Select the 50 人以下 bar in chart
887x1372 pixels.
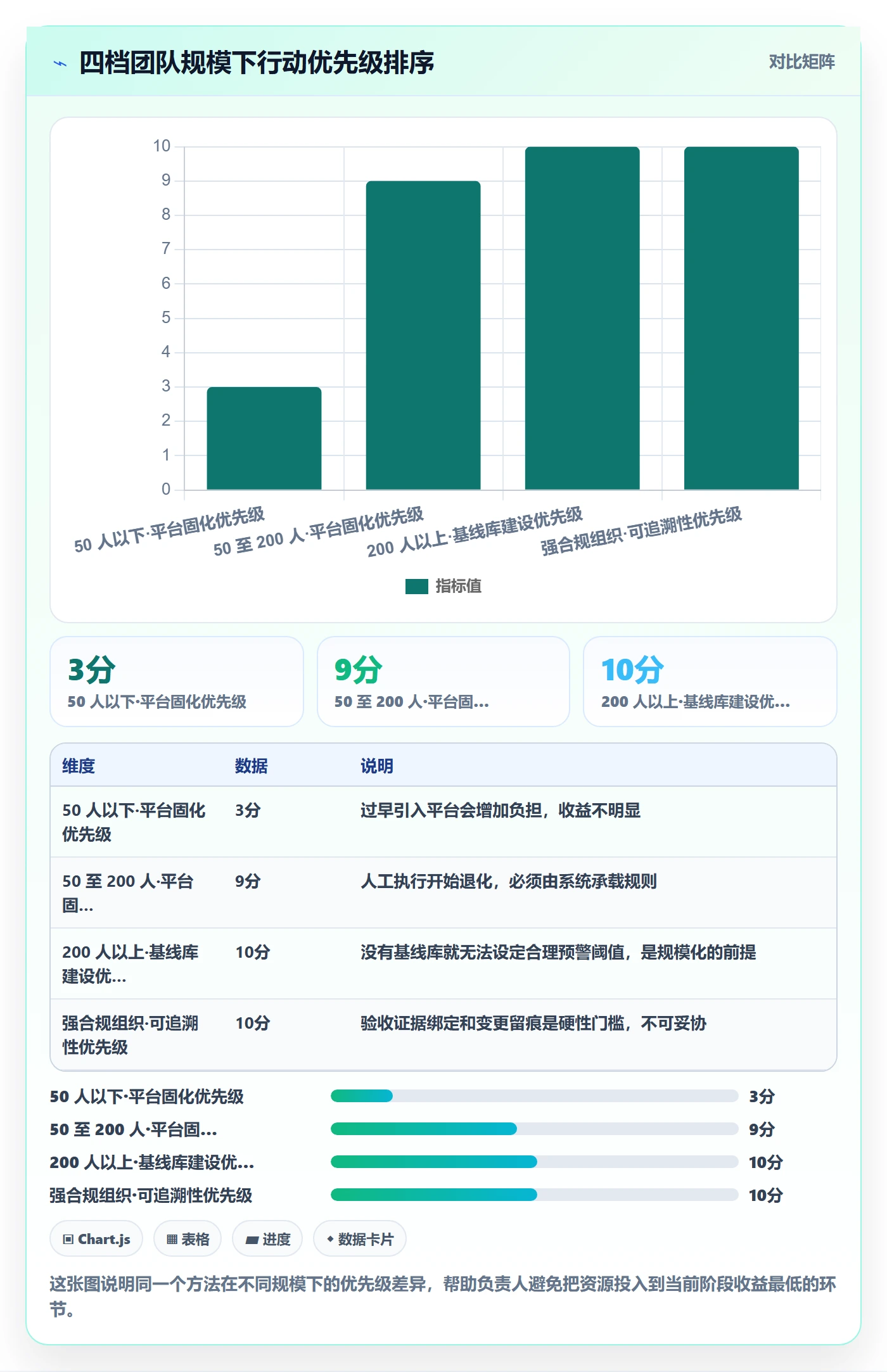pyautogui.click(x=264, y=438)
